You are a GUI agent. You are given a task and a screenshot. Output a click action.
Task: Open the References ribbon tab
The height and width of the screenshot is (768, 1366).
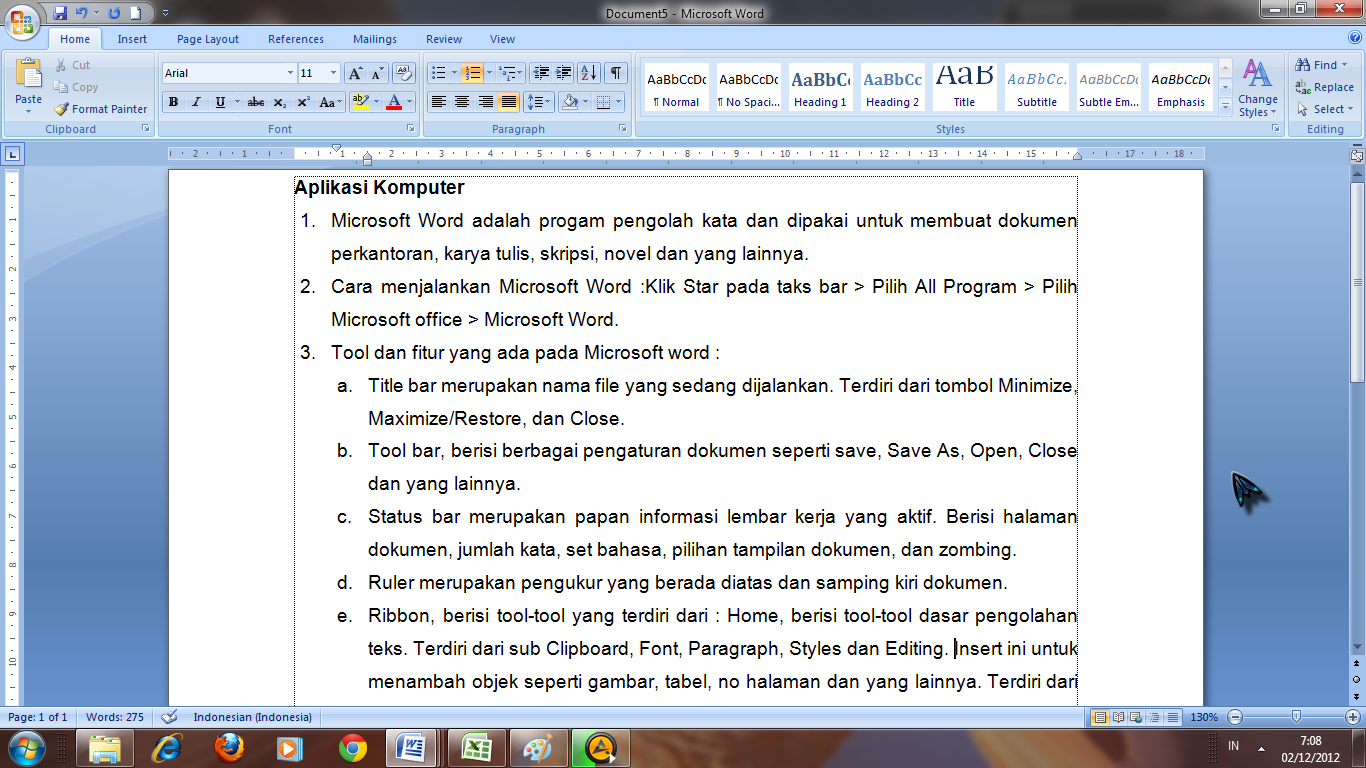(295, 39)
